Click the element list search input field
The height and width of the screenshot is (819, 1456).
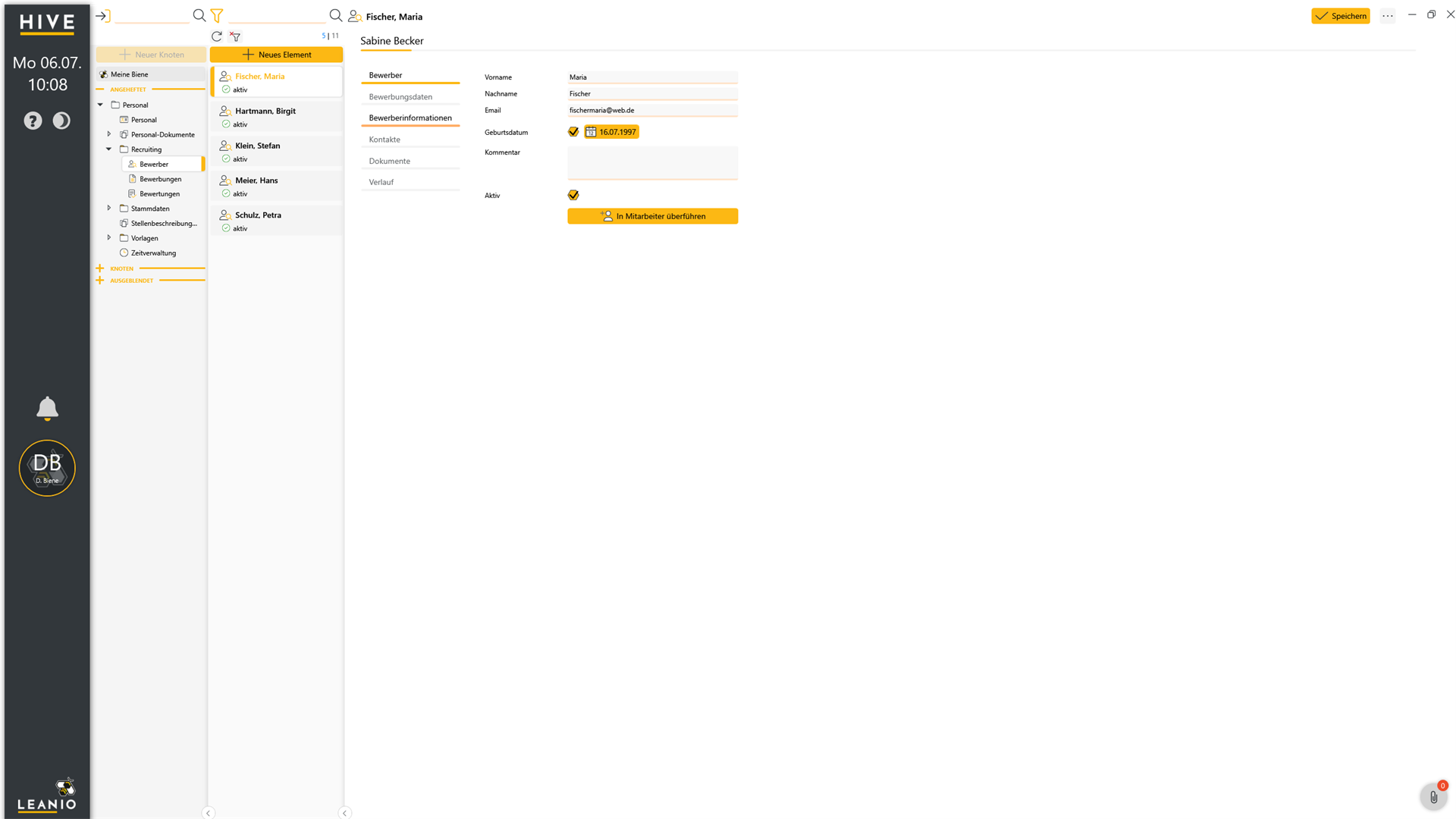[277, 16]
